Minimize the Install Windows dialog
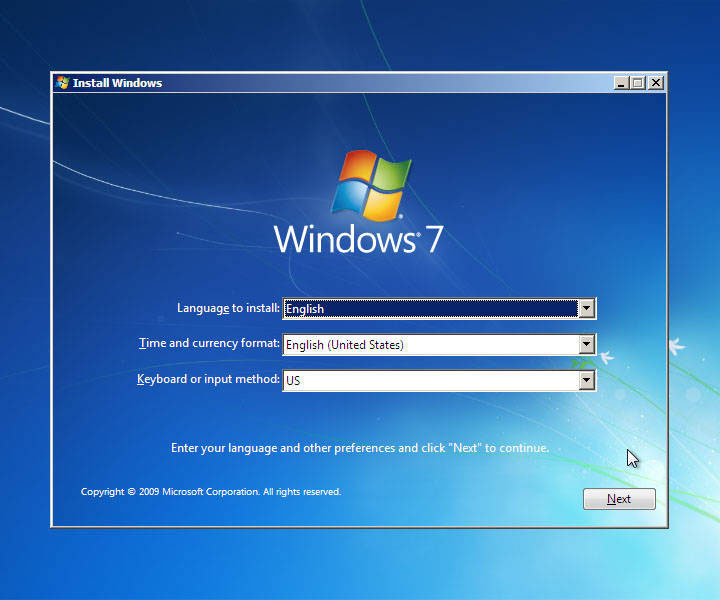 tap(621, 83)
